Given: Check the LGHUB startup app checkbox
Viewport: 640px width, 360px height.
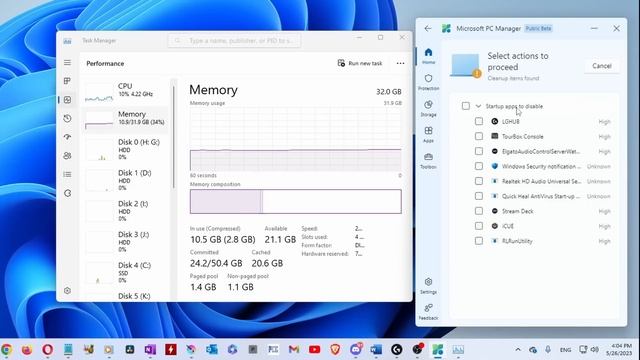Looking at the screenshot, I should click(x=479, y=121).
